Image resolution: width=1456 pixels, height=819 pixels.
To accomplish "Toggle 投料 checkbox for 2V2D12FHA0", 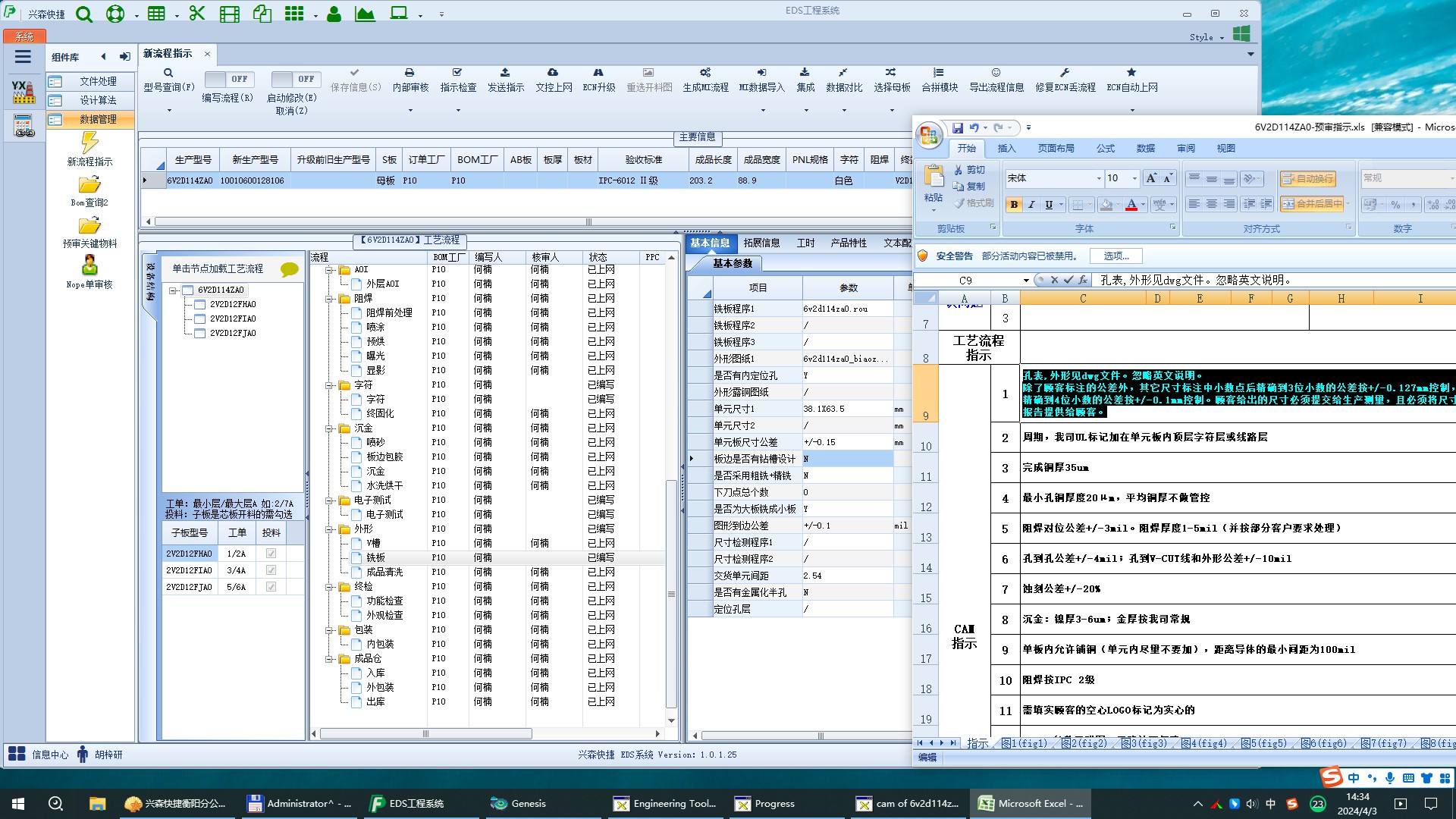I will (271, 554).
